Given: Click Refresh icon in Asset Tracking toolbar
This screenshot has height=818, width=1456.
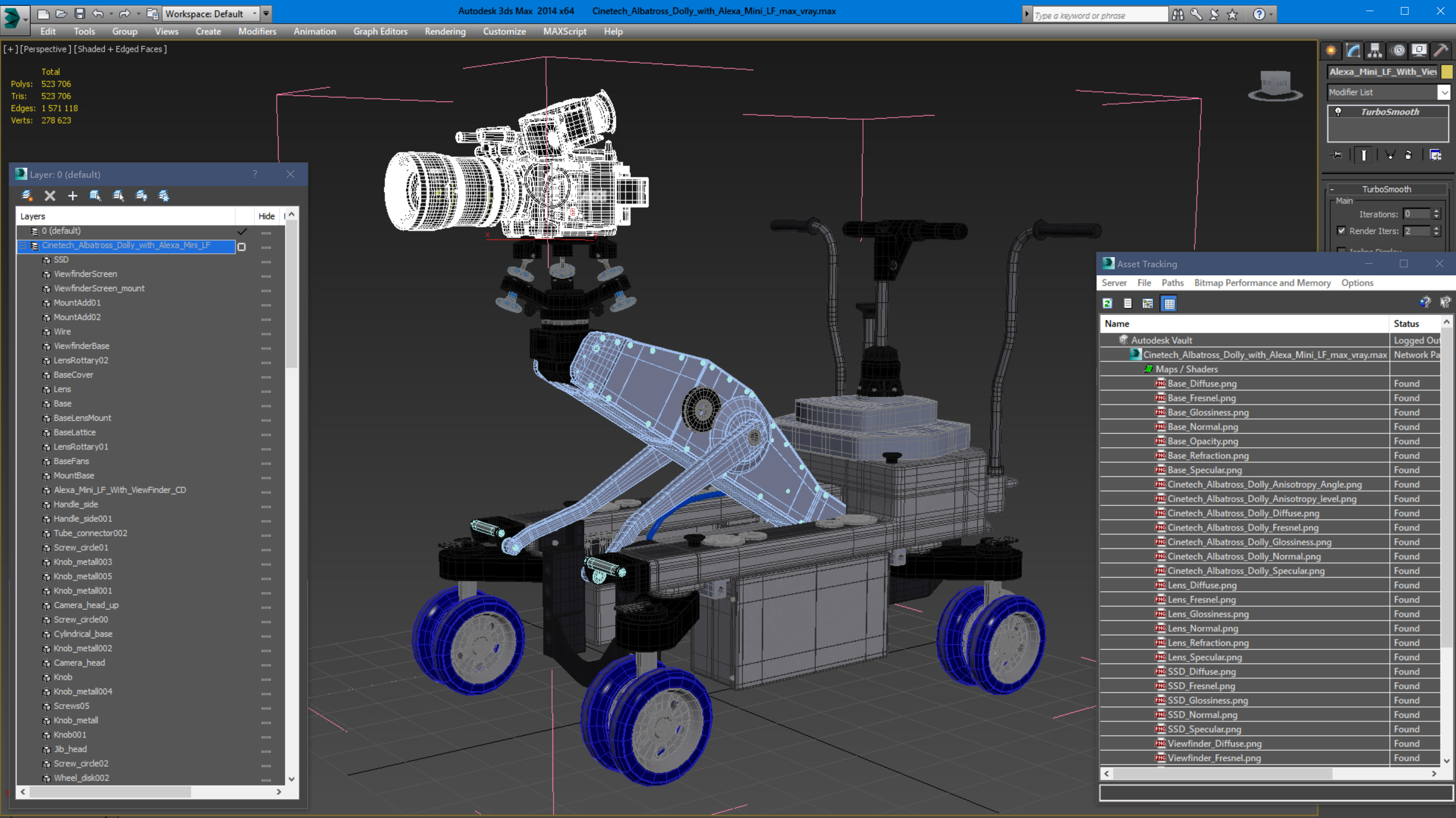Looking at the screenshot, I should click(1107, 303).
